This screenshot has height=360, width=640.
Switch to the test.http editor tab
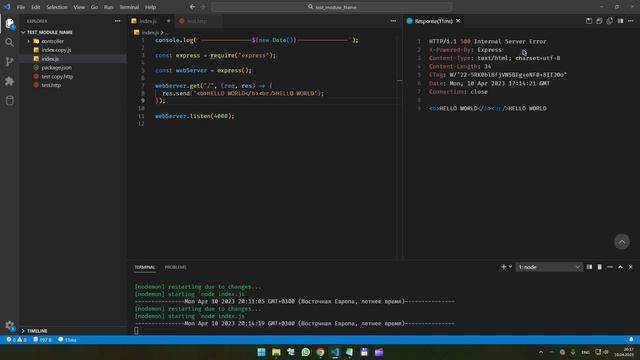point(197,21)
